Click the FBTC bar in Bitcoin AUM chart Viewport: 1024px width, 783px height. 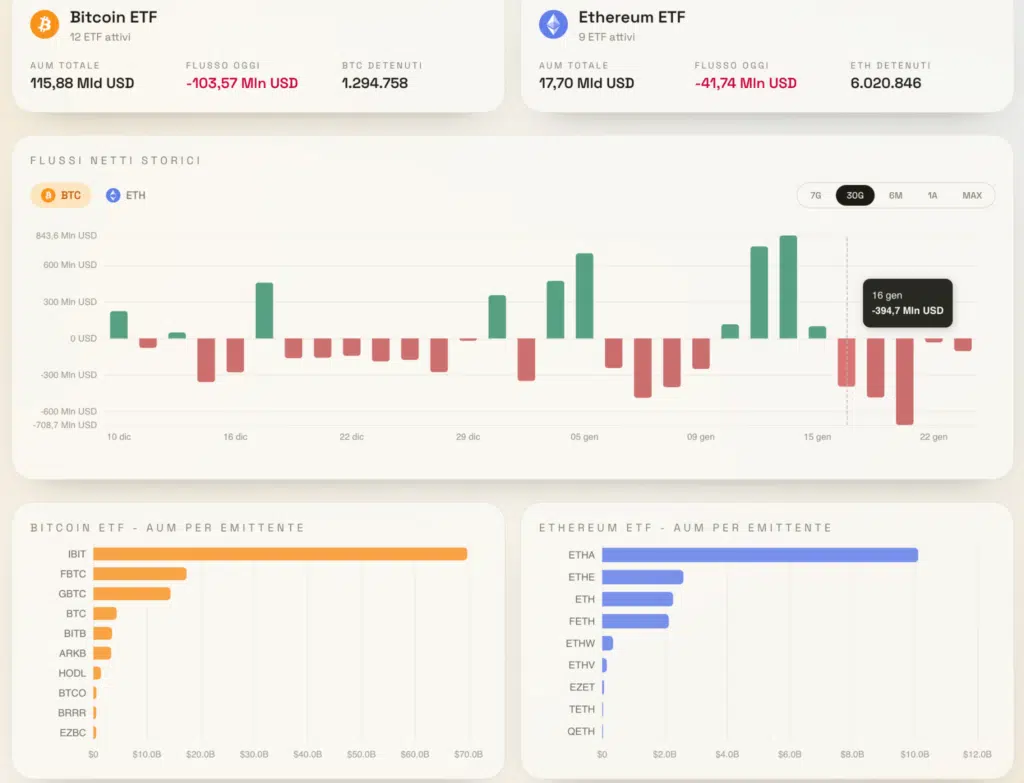(140, 574)
